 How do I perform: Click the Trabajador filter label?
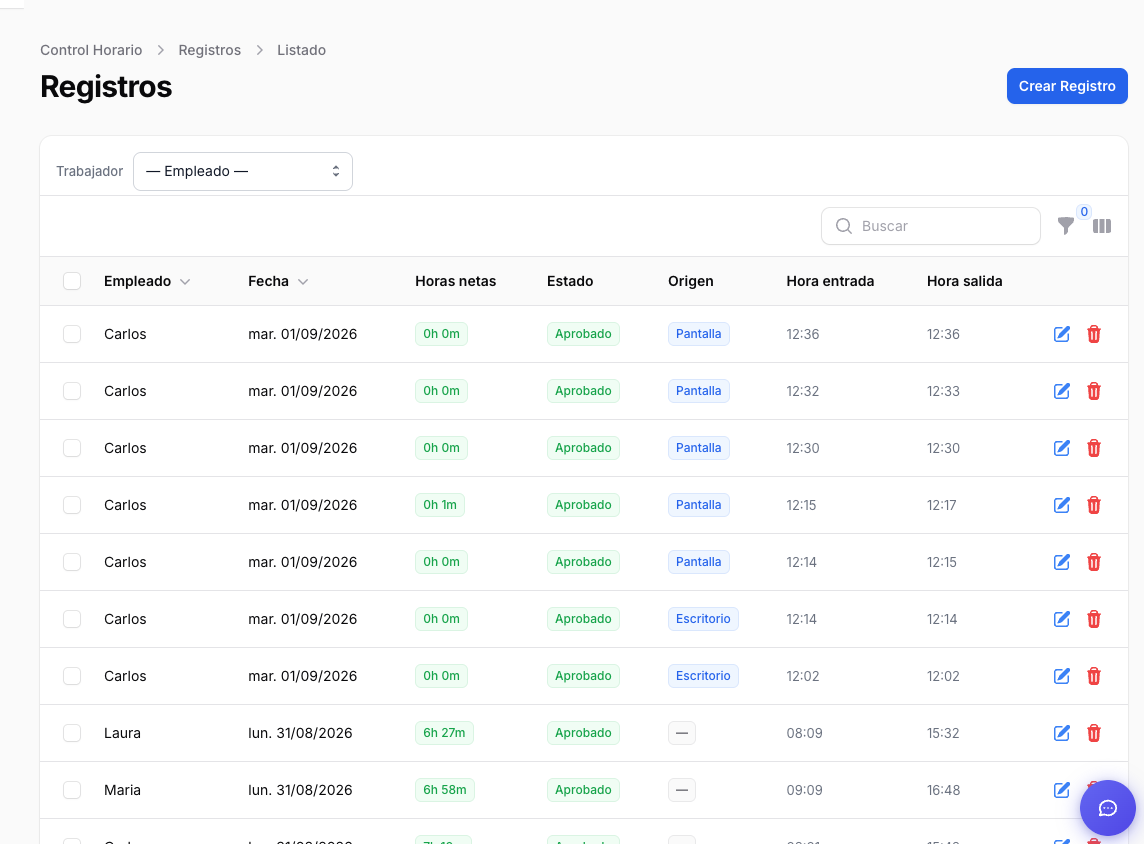90,171
